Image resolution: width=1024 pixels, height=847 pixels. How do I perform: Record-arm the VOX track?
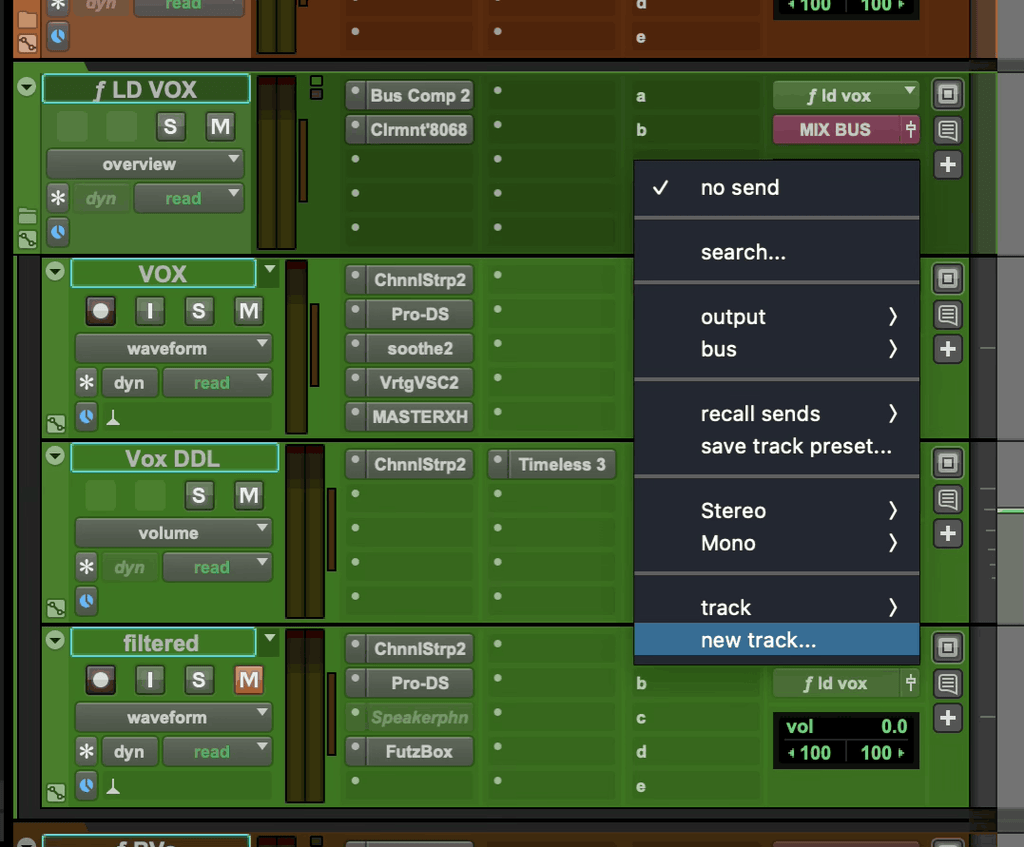pos(101,312)
